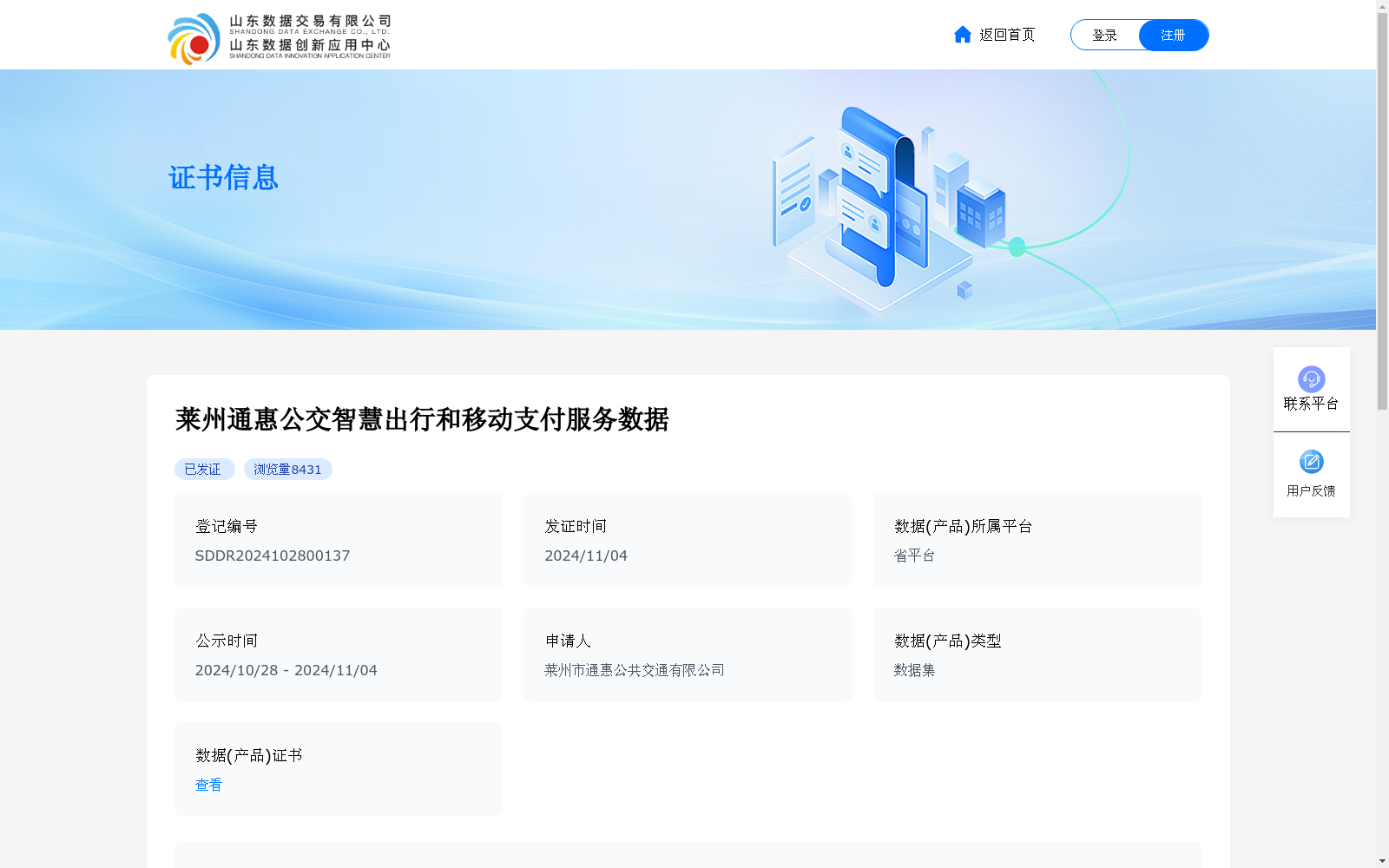The image size is (1389, 868).
Task: Click the 登记编号 label
Action: pyautogui.click(x=227, y=526)
